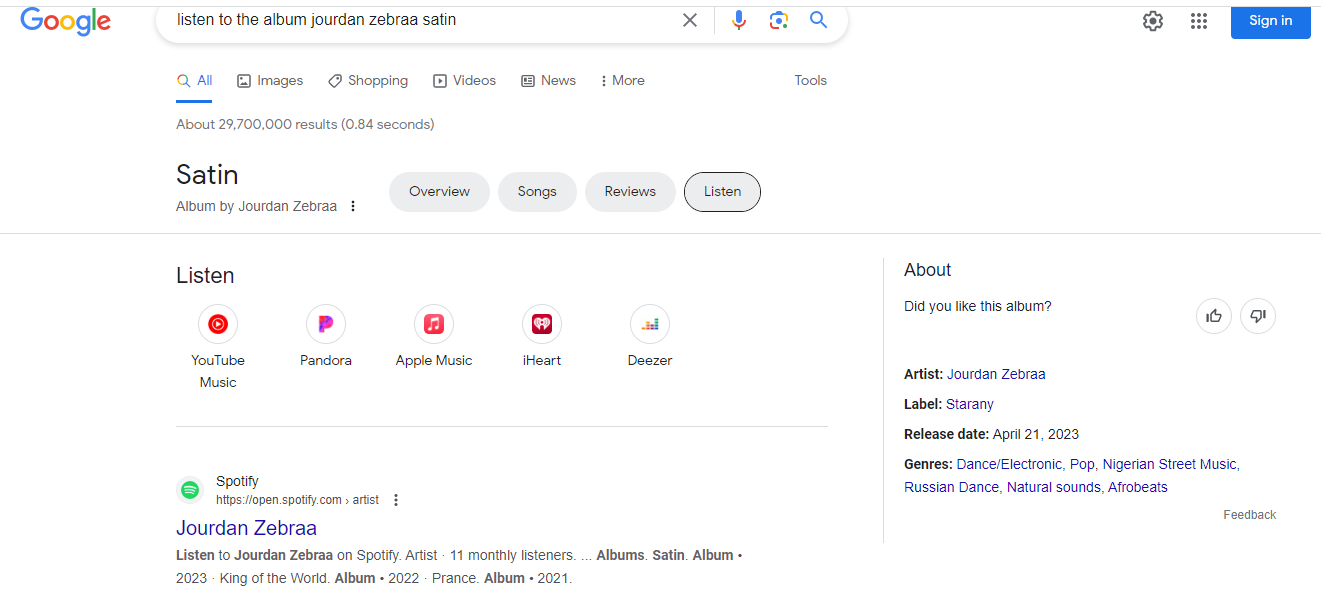Like this album with thumbs up
Image resolution: width=1321 pixels, height=591 pixels.
[1214, 316]
